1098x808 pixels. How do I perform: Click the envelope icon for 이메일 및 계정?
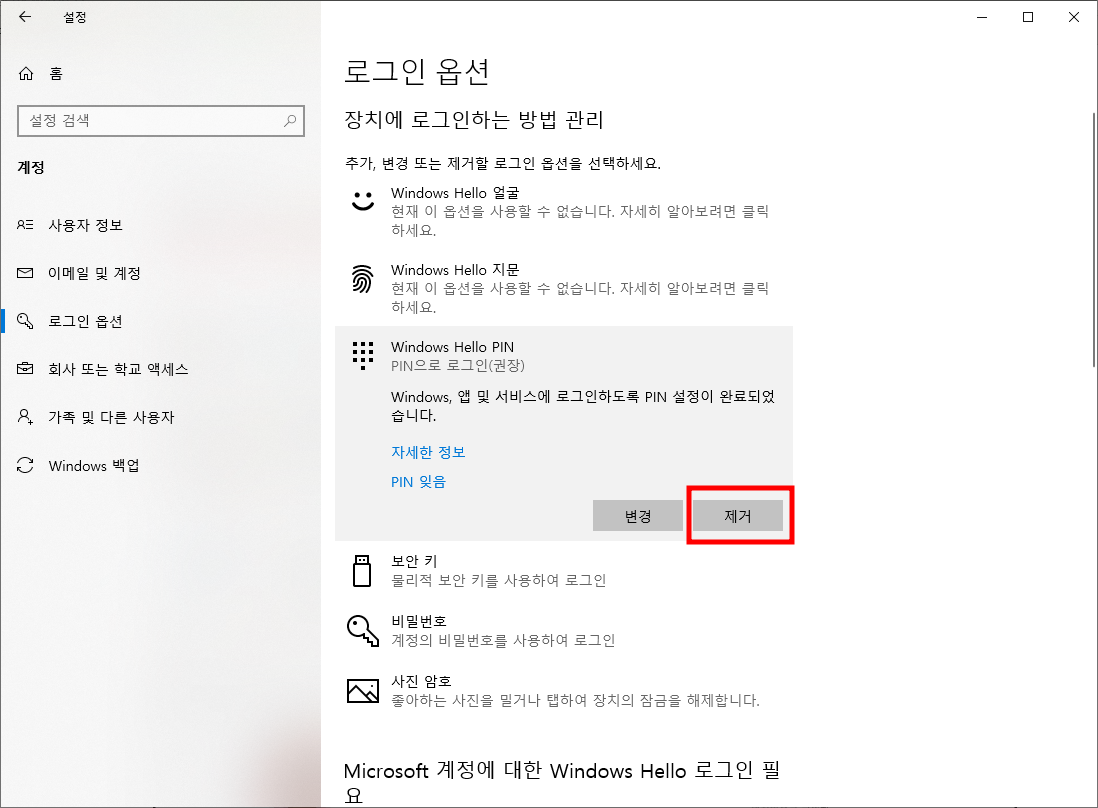pos(25,273)
